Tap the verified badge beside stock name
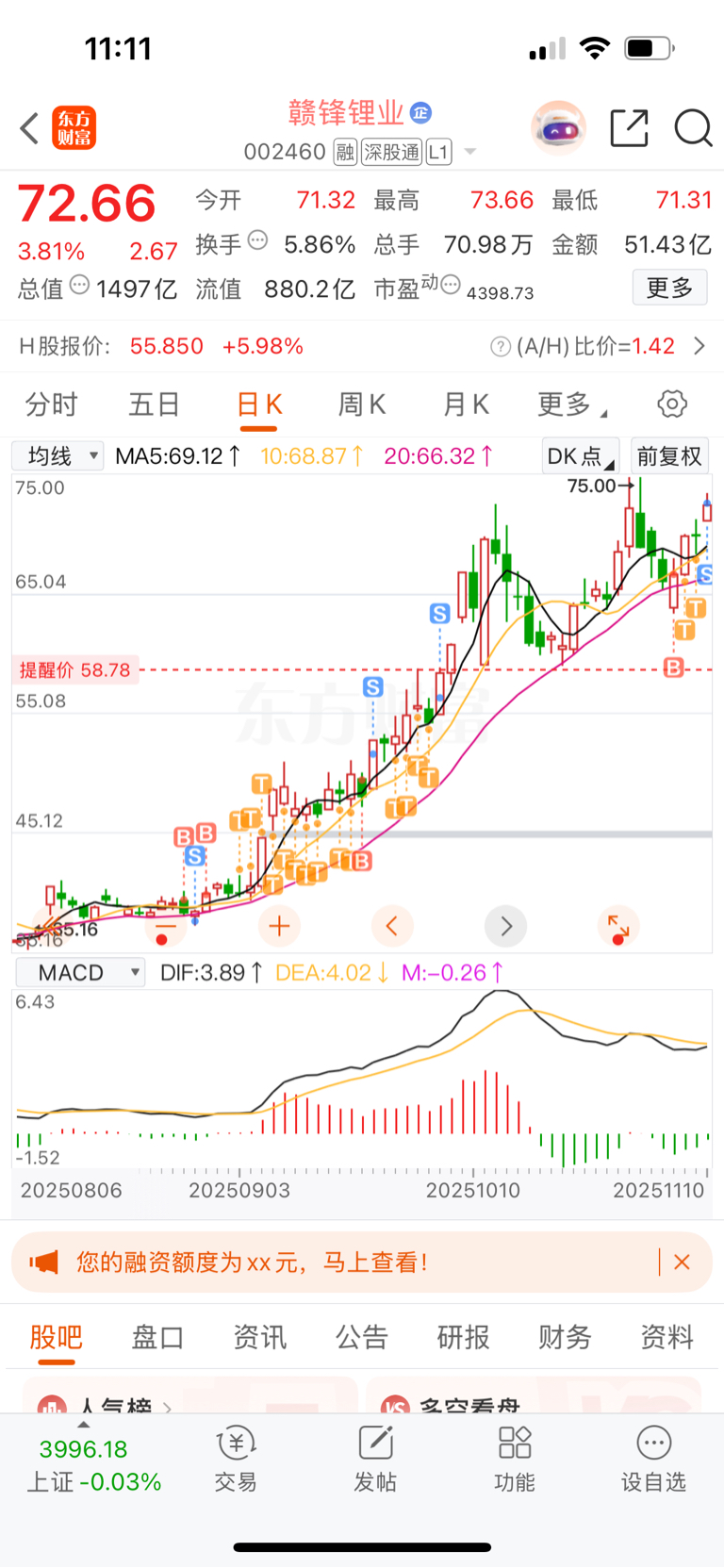 tap(420, 113)
